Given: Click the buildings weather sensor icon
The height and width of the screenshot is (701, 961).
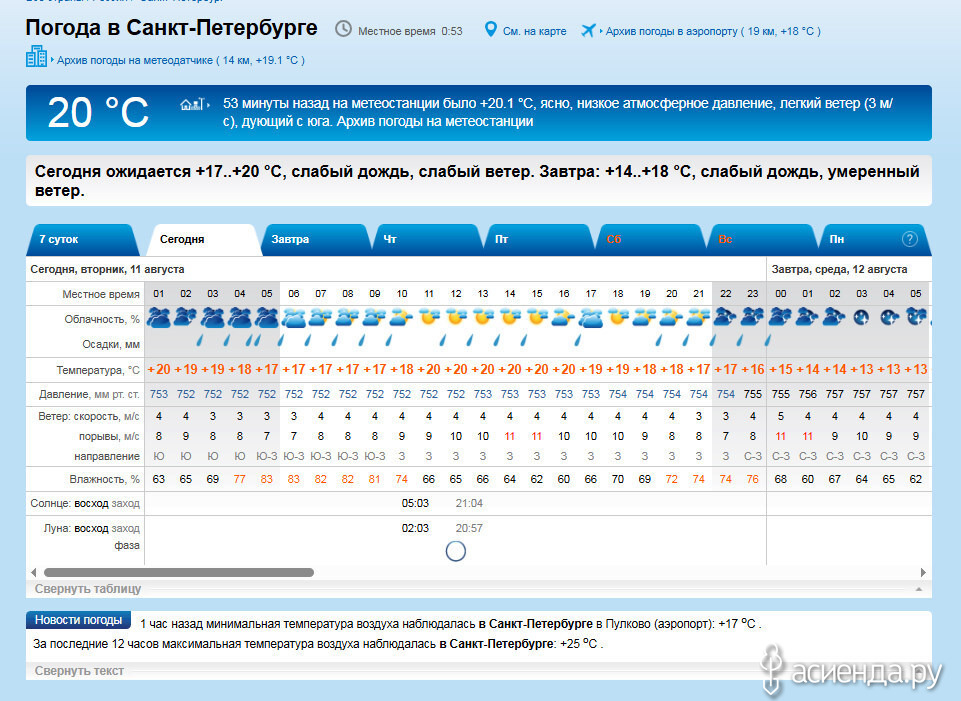Looking at the screenshot, I should pos(36,56).
